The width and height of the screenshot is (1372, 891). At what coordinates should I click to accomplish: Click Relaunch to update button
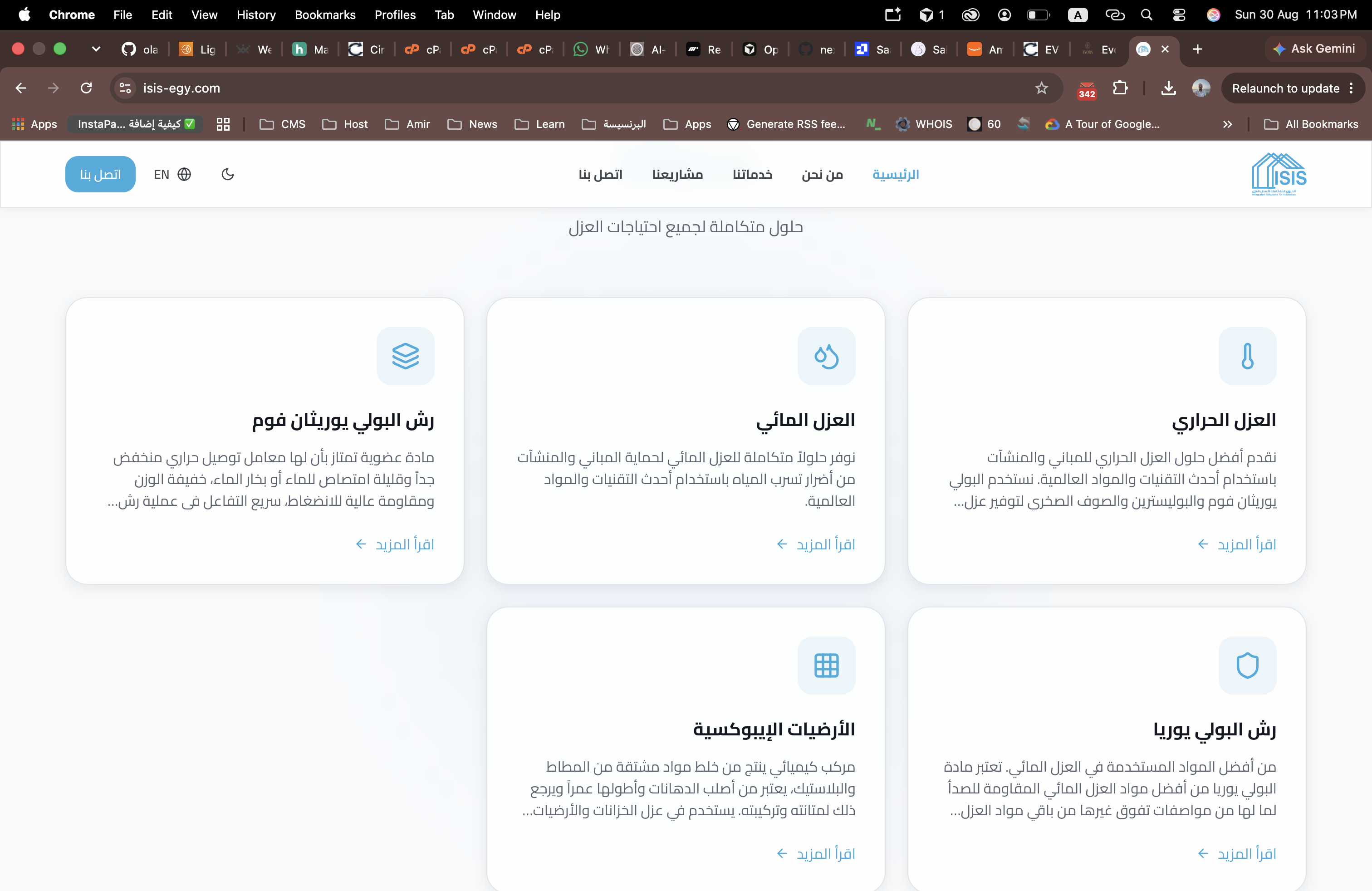pyautogui.click(x=1285, y=88)
